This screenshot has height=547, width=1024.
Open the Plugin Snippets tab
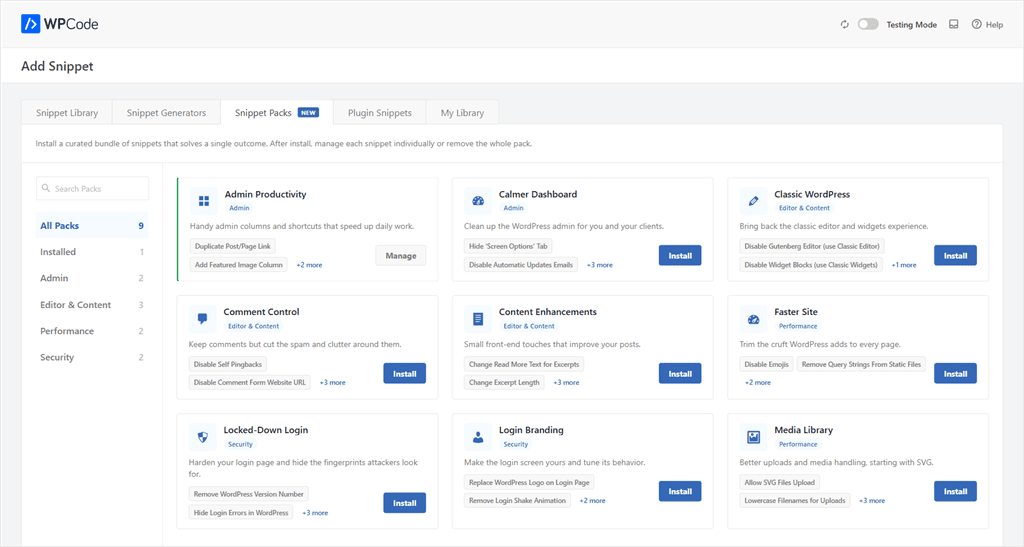(x=379, y=112)
